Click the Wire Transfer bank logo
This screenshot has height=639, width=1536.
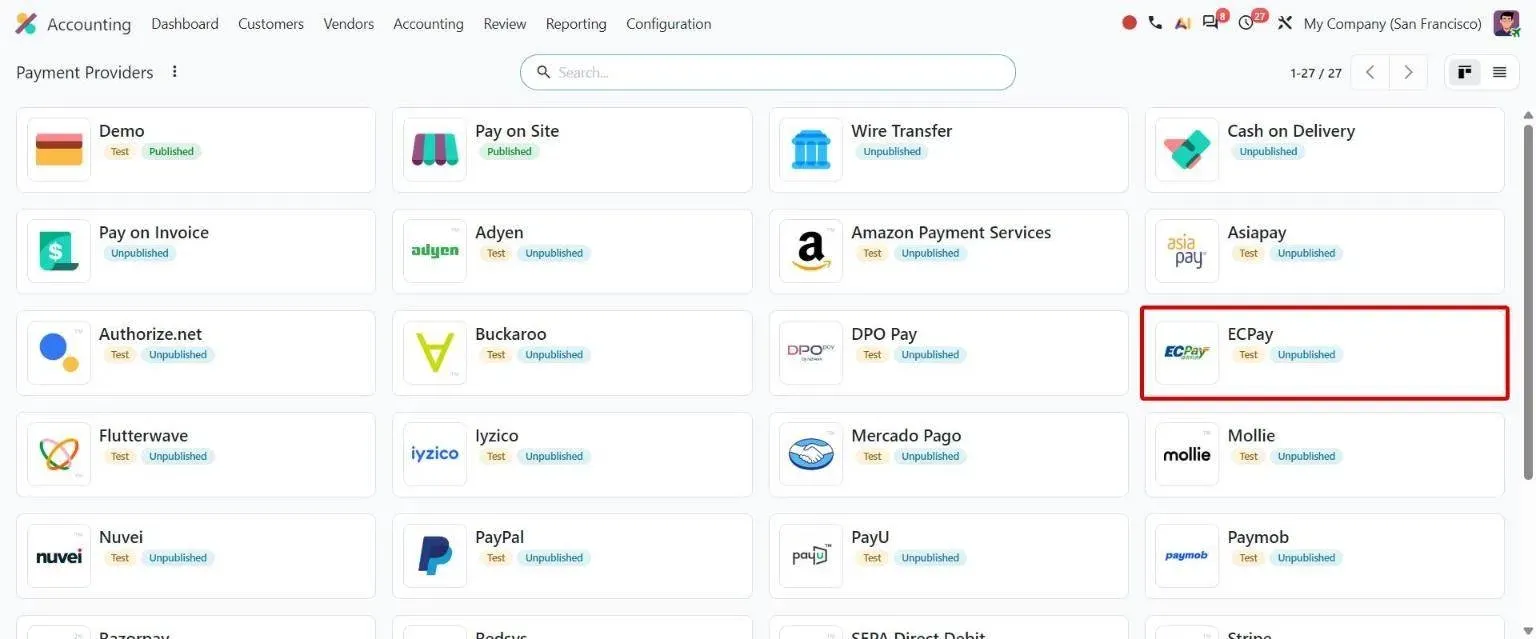coord(811,150)
